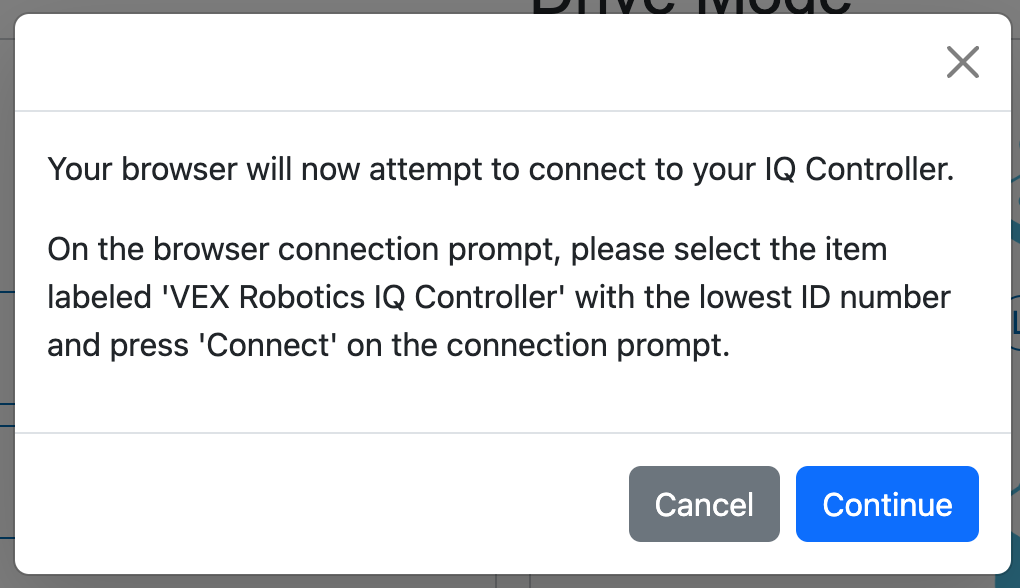The image size is (1020, 588).
Task: Click the empty dialog header area
Action: pyautogui.click(x=400, y=60)
